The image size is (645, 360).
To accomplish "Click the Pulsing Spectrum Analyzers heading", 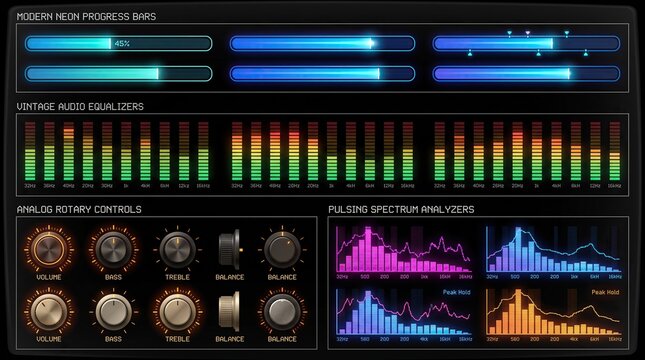I will coord(401,209).
